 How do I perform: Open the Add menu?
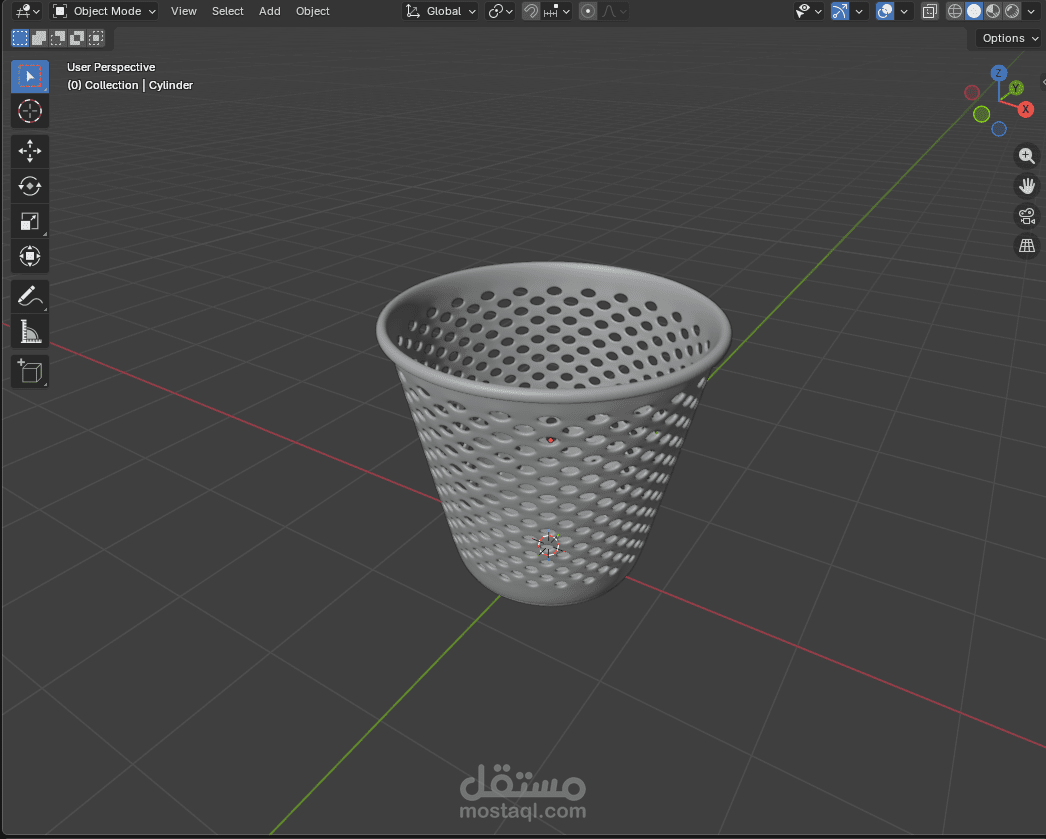(269, 11)
